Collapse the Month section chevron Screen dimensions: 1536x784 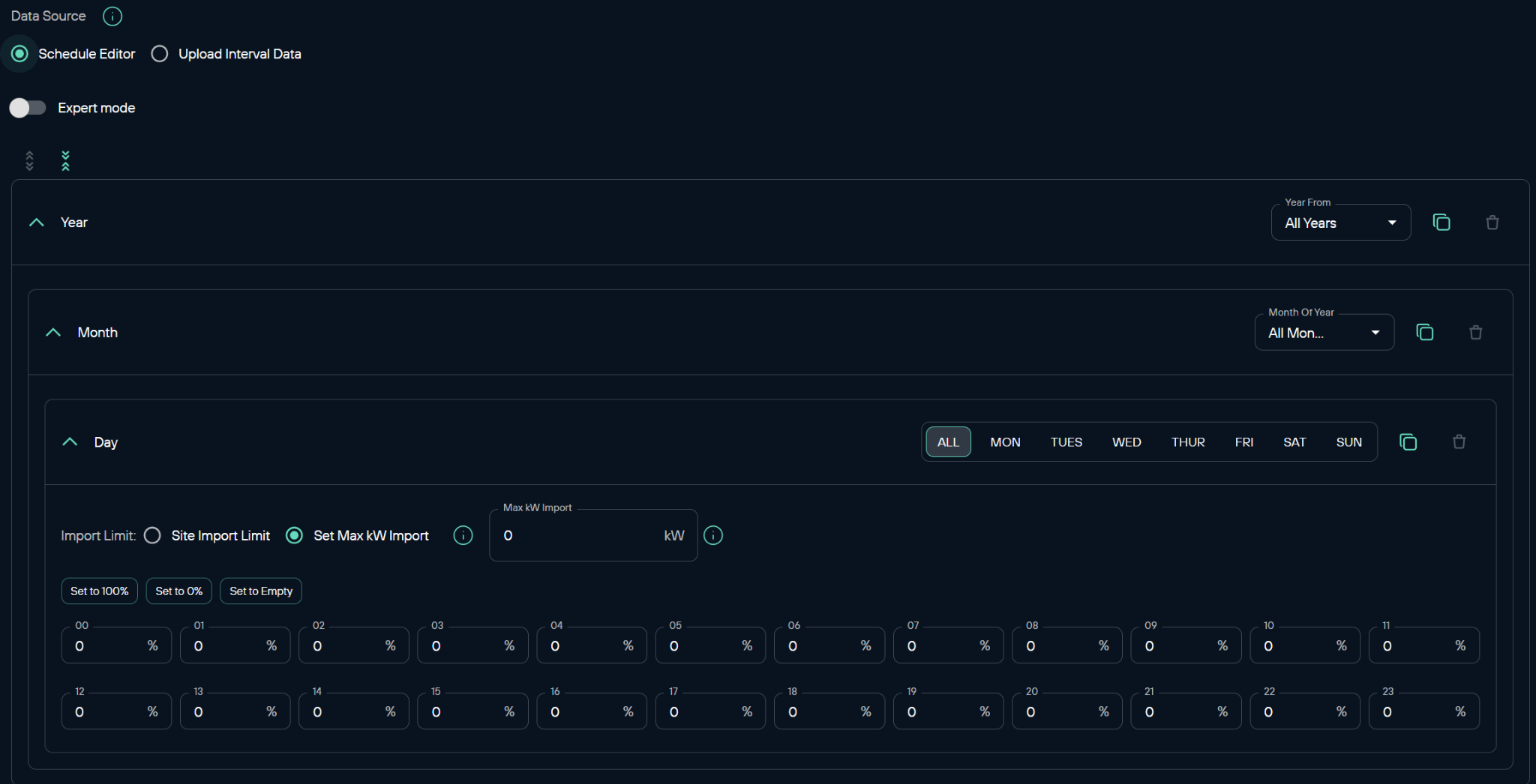tap(53, 332)
